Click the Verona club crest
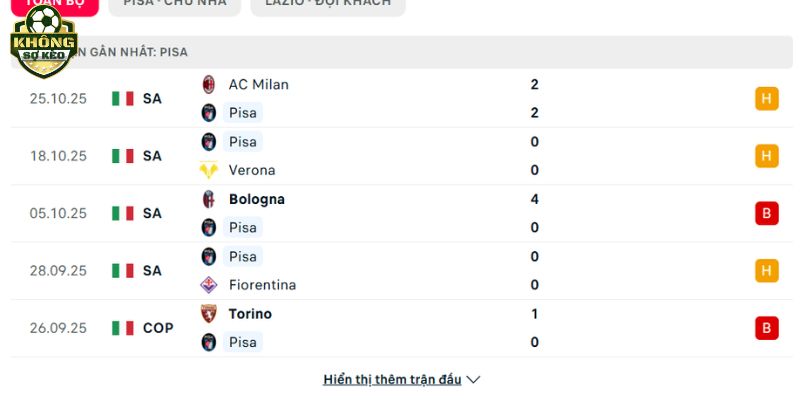This screenshot has height=400, width=800. (209, 170)
